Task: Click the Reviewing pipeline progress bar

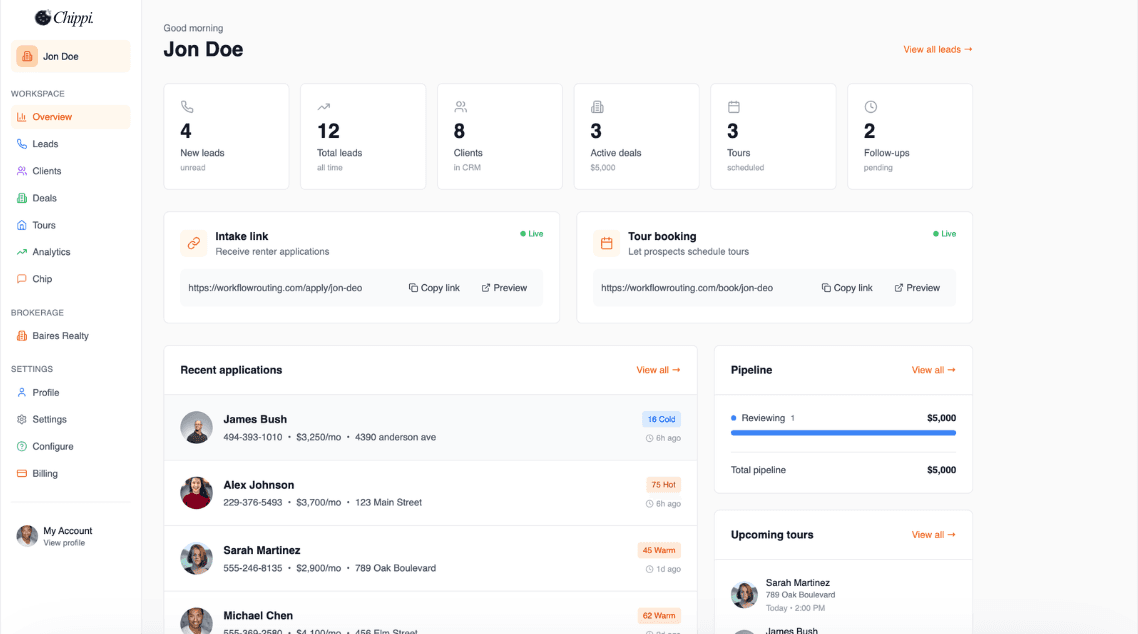Action: 843,434
